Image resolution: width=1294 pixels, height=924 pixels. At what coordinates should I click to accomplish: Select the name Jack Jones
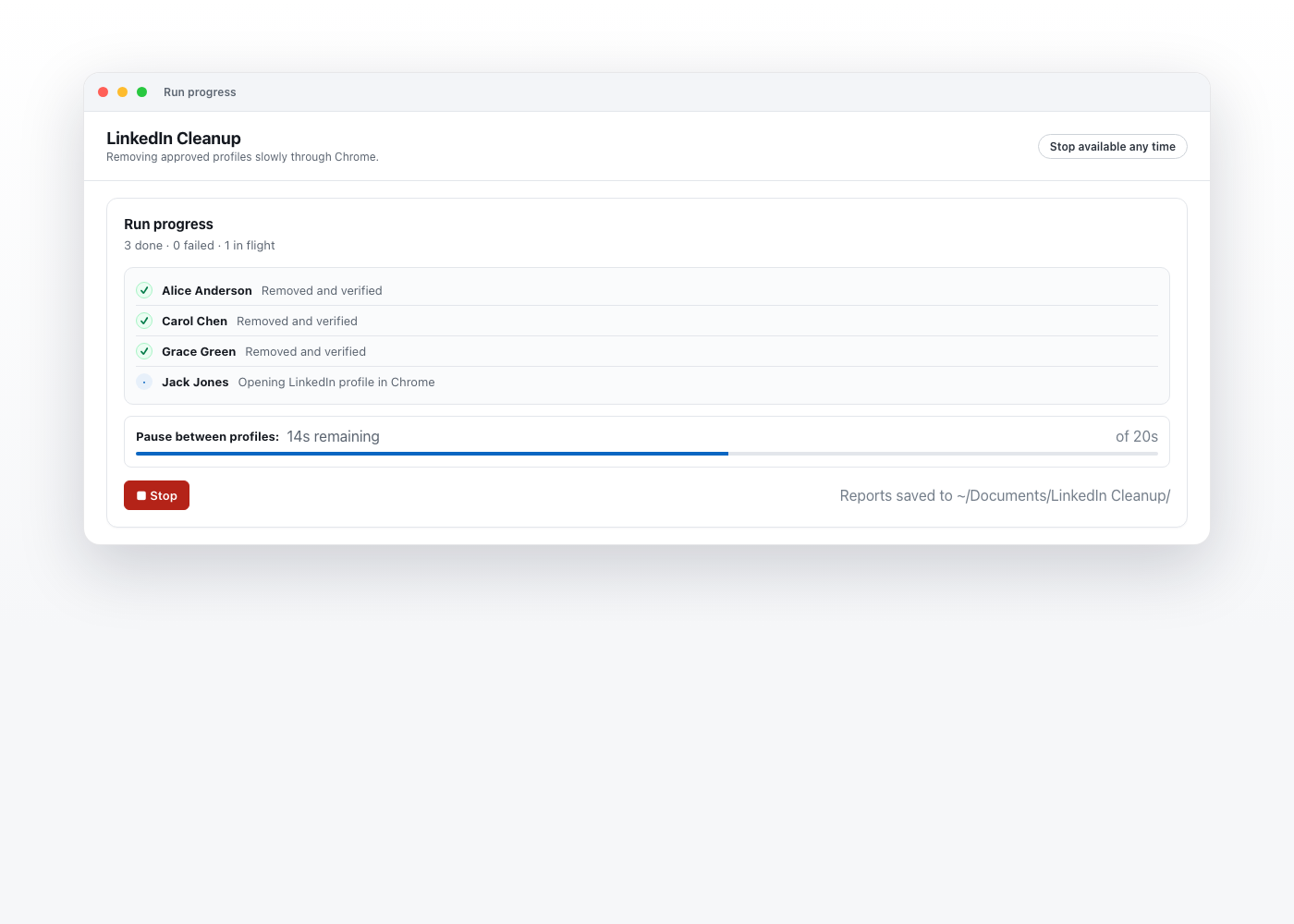pyautogui.click(x=195, y=382)
